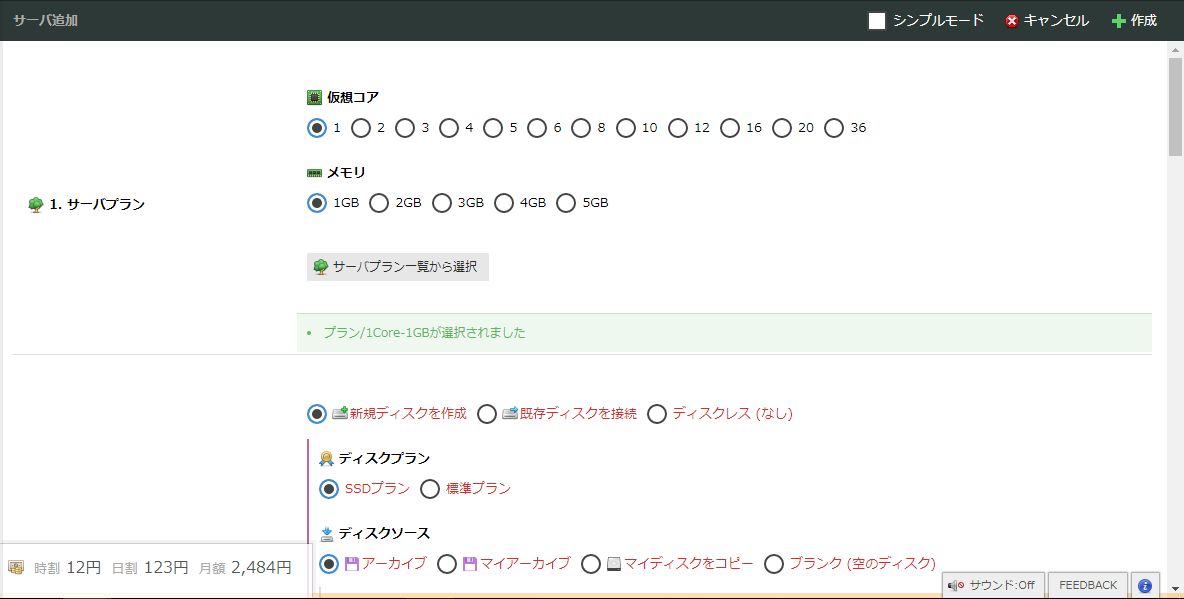
Task: Choose 4GB memory
Action: click(504, 203)
